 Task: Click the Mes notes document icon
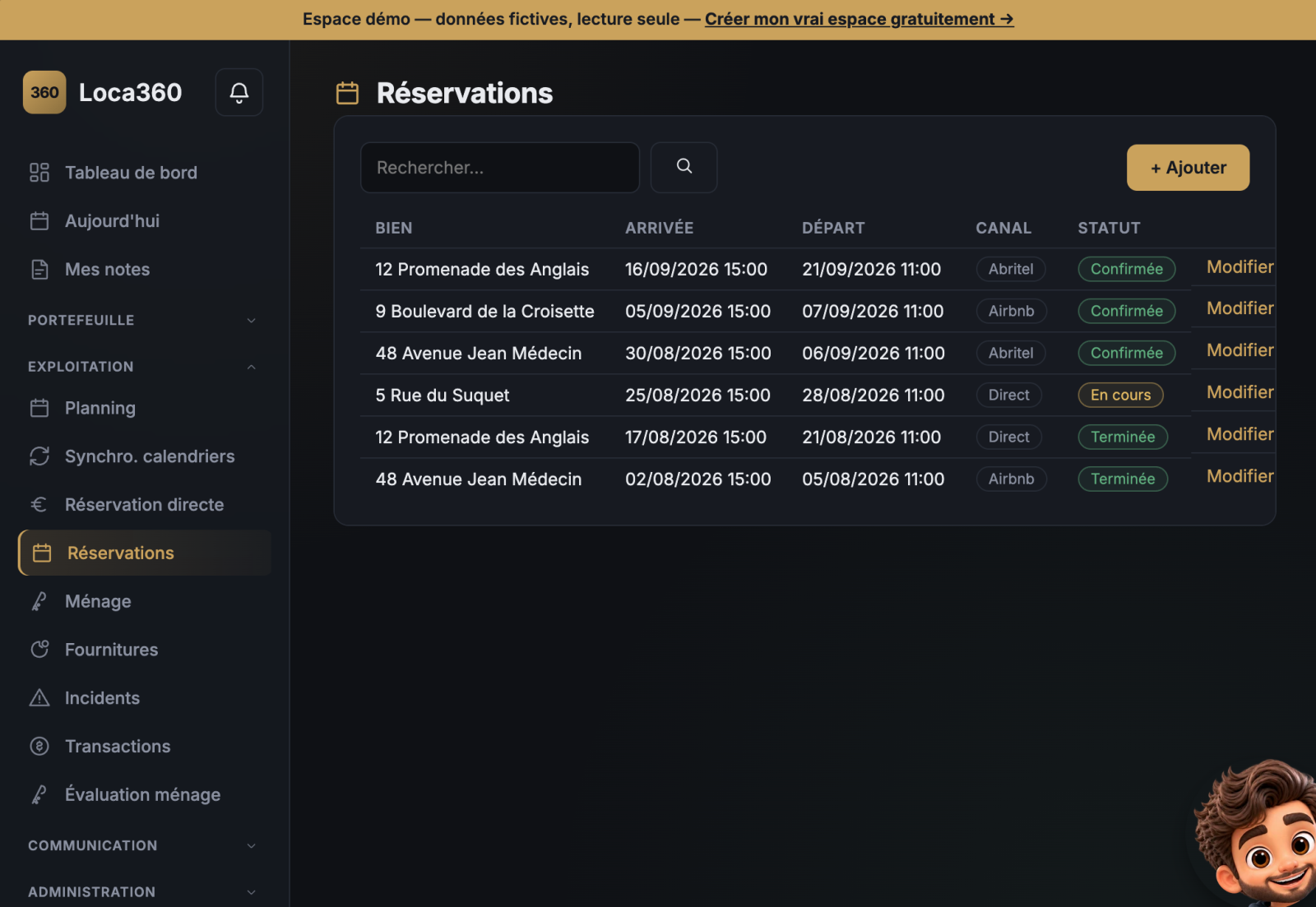click(x=39, y=270)
